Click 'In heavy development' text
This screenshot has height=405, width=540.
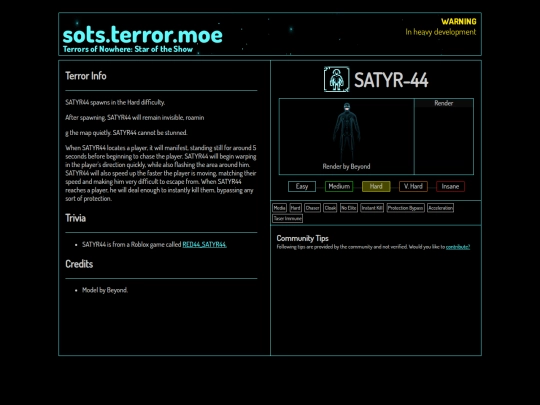coord(440,32)
